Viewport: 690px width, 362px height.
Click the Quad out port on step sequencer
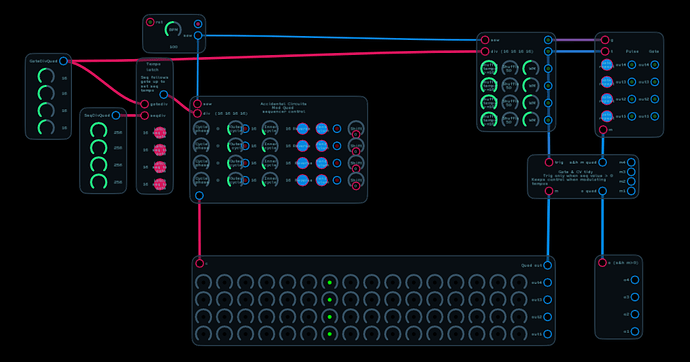click(547, 265)
